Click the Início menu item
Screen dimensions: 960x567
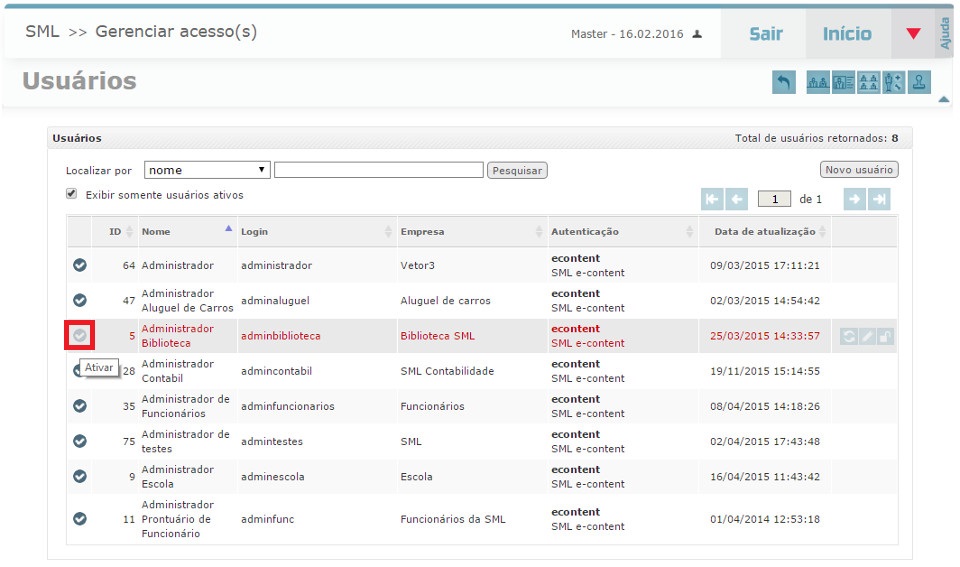(847, 34)
